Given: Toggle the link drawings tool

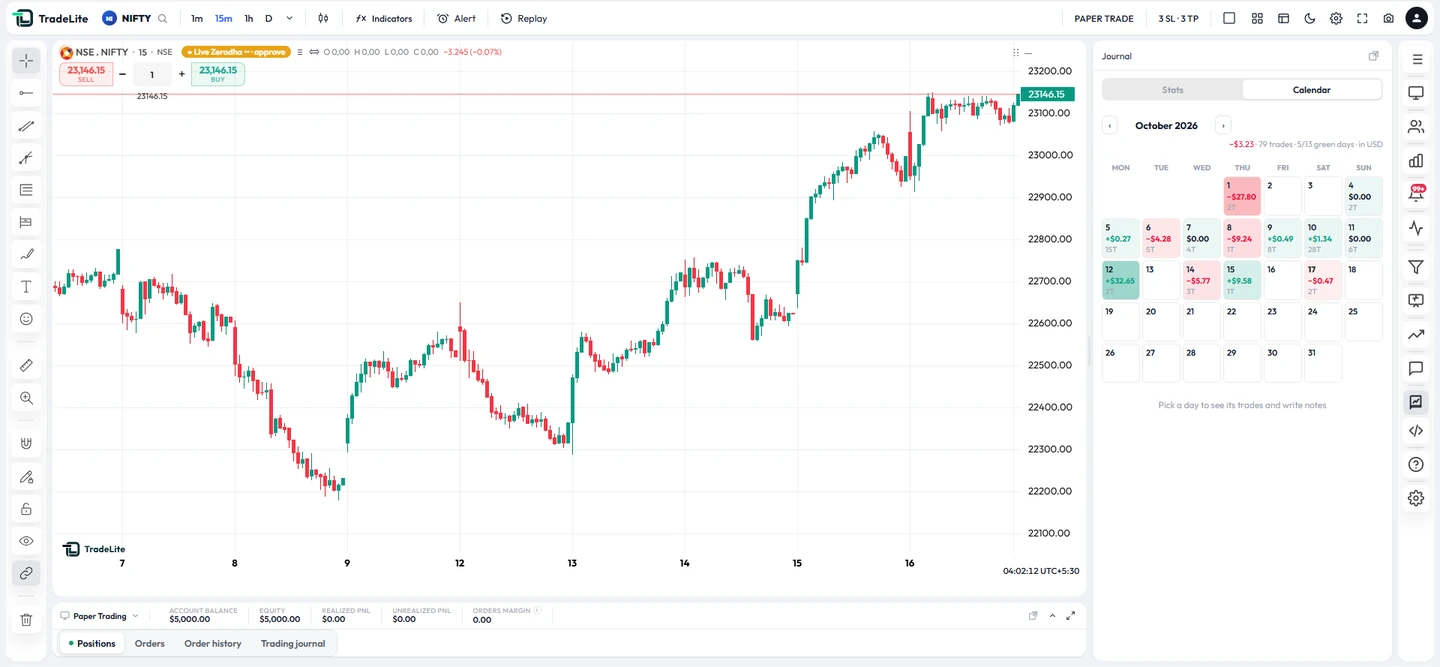Looking at the screenshot, I should (26, 574).
